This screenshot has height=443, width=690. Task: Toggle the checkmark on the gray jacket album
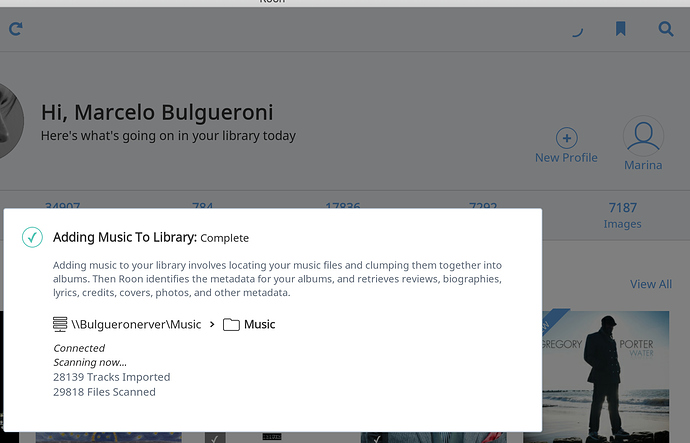377,438
